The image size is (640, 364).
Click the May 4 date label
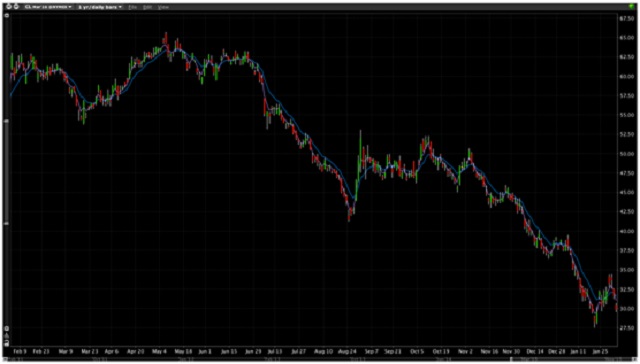point(159,351)
